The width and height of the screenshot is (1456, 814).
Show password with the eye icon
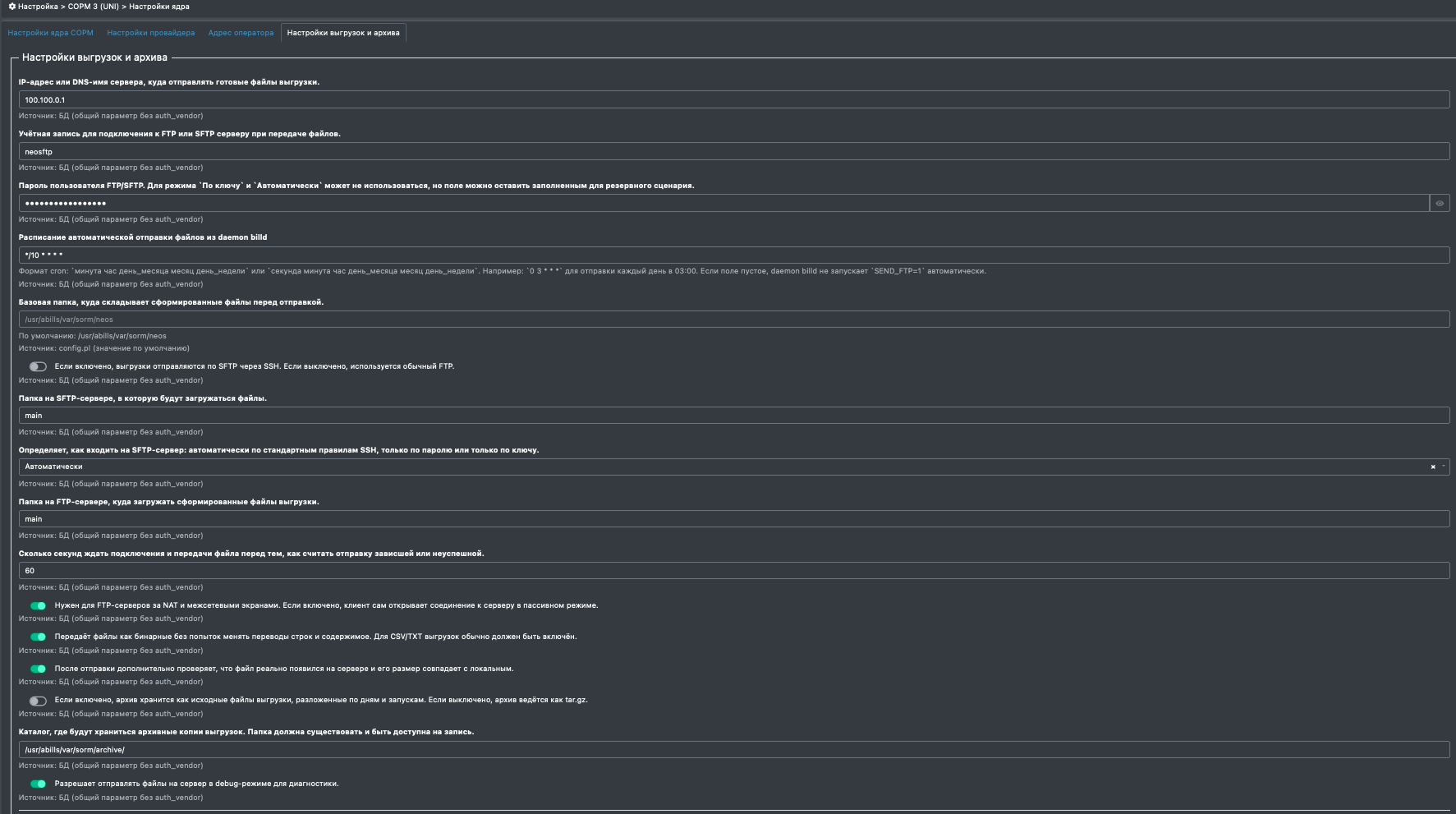[x=1440, y=203]
